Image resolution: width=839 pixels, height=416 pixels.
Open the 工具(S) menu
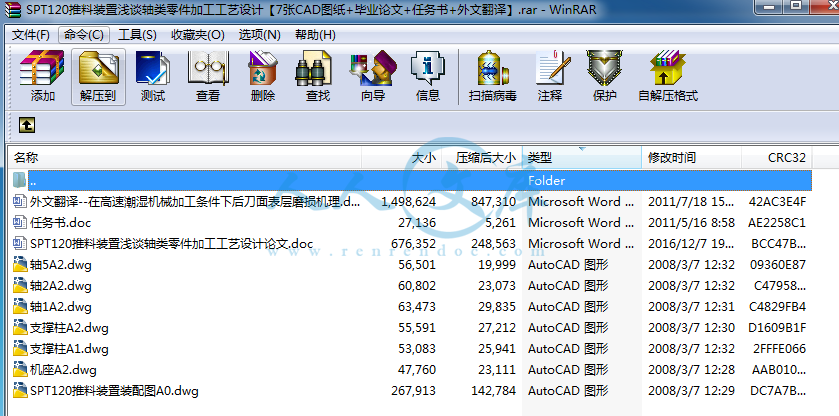click(x=137, y=35)
